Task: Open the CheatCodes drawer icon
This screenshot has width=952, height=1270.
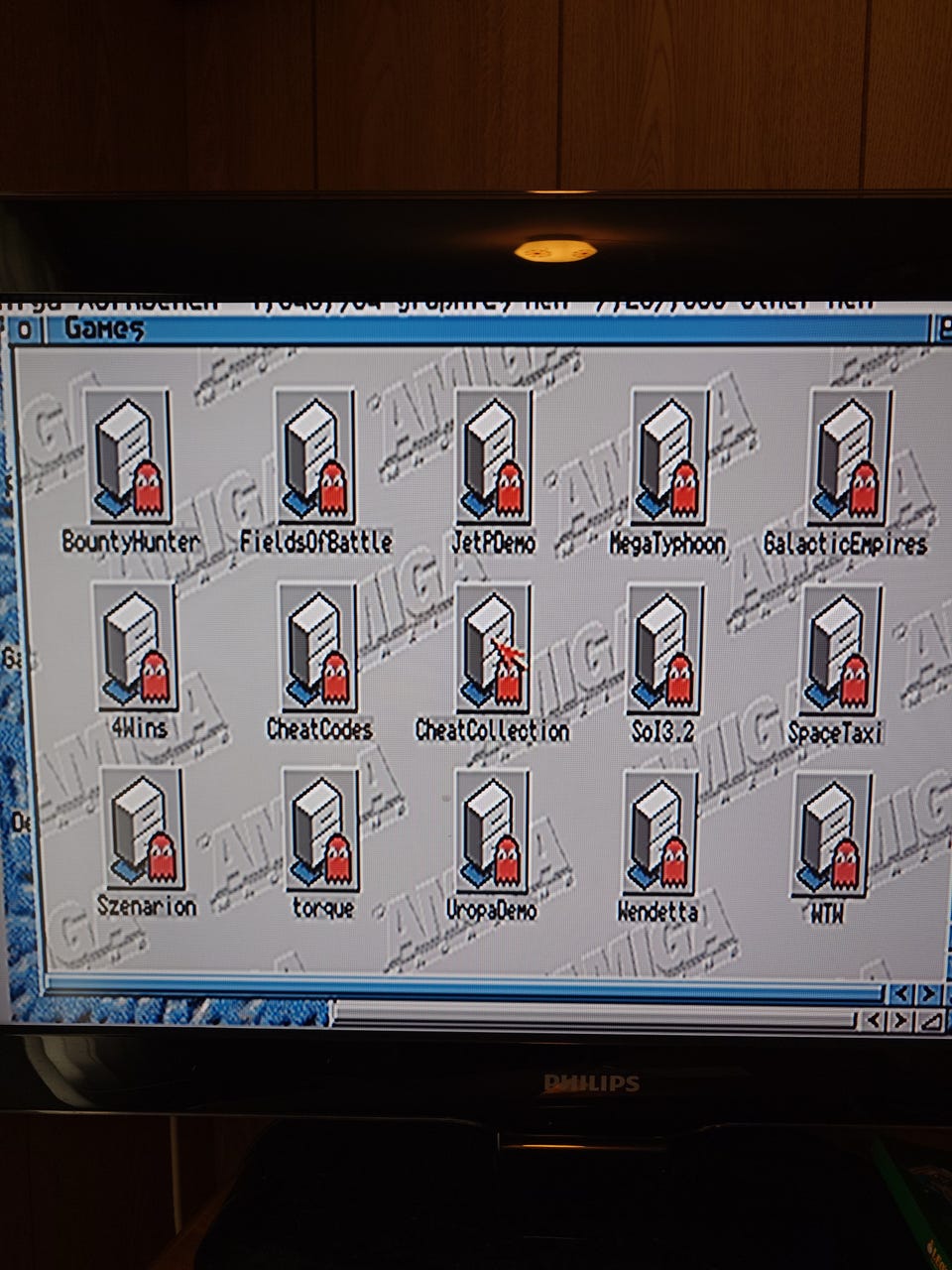Action: point(316,647)
